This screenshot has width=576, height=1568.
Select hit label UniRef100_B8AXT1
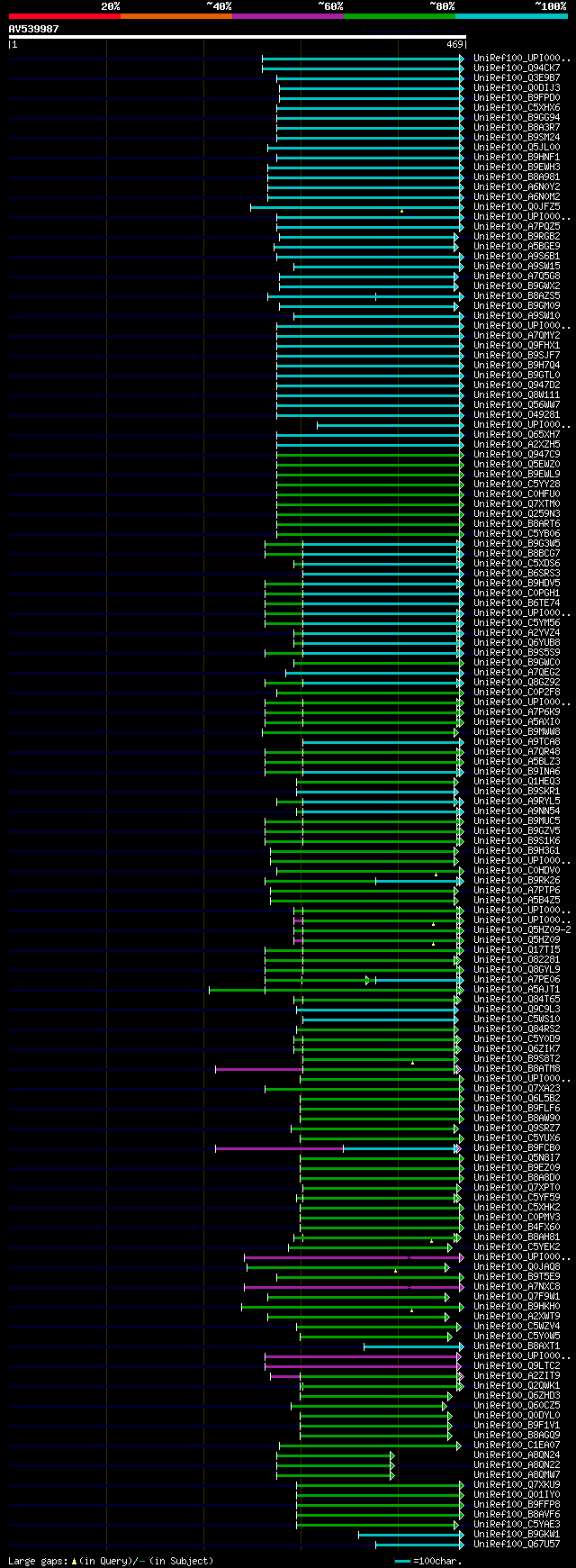tap(517, 1346)
